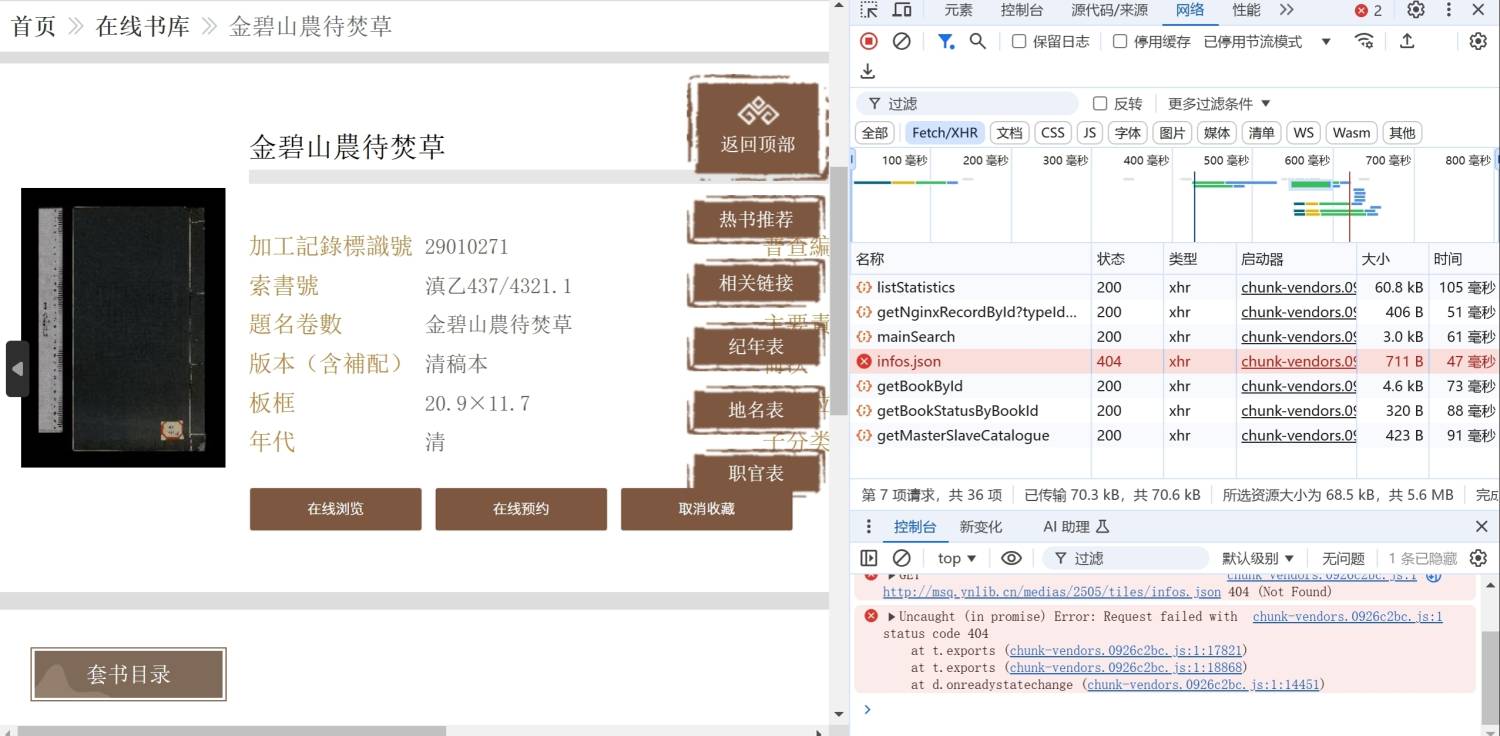Click the stop recording network log icon

(869, 41)
